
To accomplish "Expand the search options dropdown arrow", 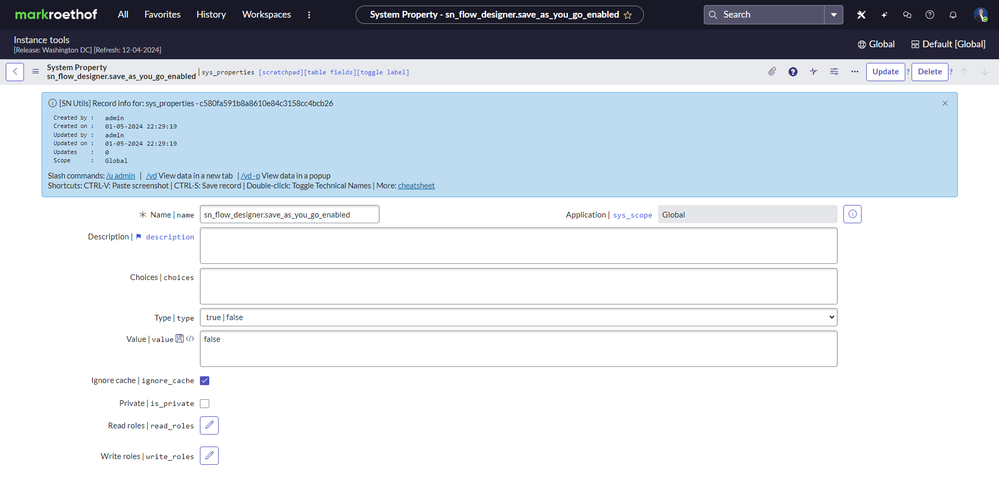I will [x=834, y=15].
